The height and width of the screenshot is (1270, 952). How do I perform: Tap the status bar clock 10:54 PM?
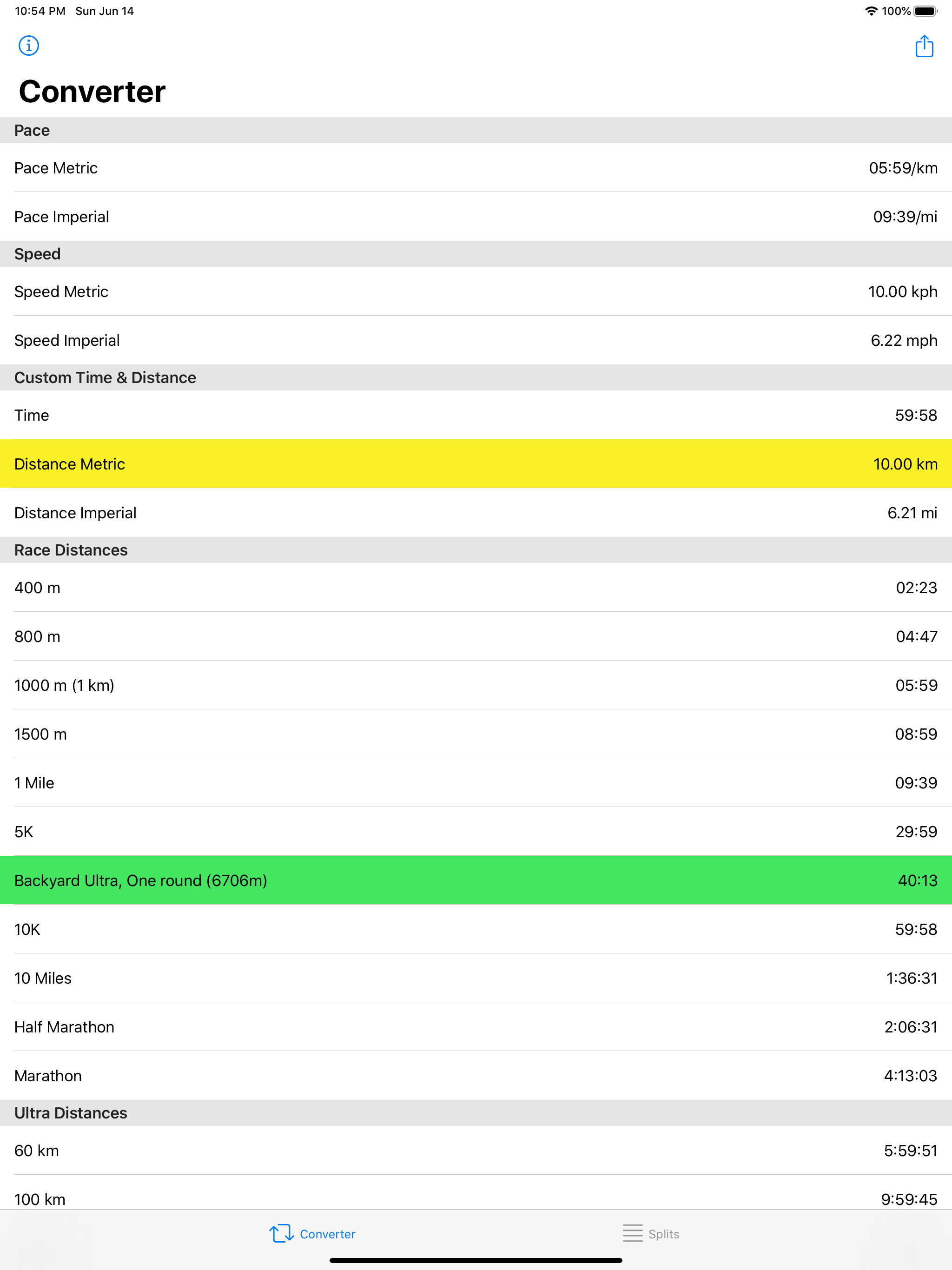pos(40,11)
